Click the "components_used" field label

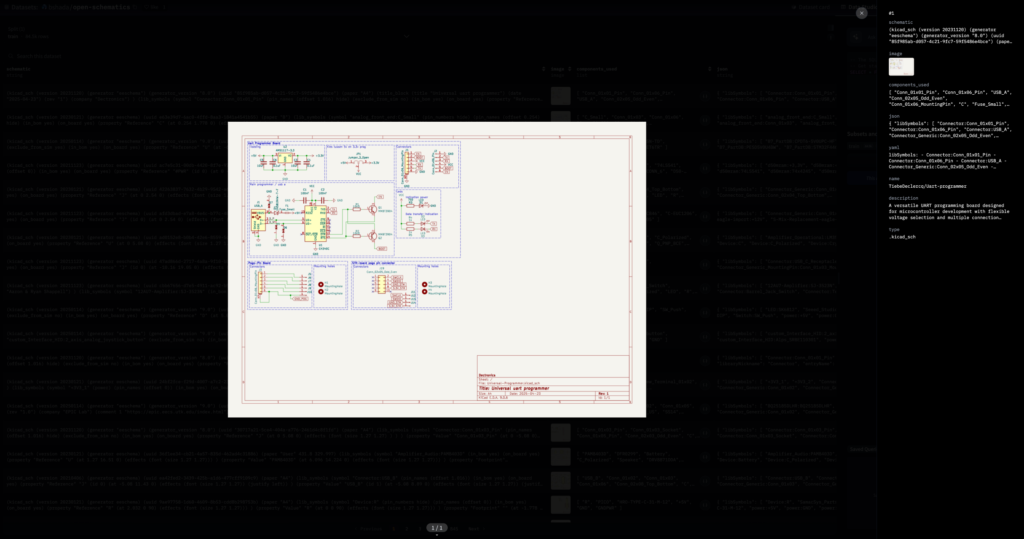pyautogui.click(x=908, y=85)
